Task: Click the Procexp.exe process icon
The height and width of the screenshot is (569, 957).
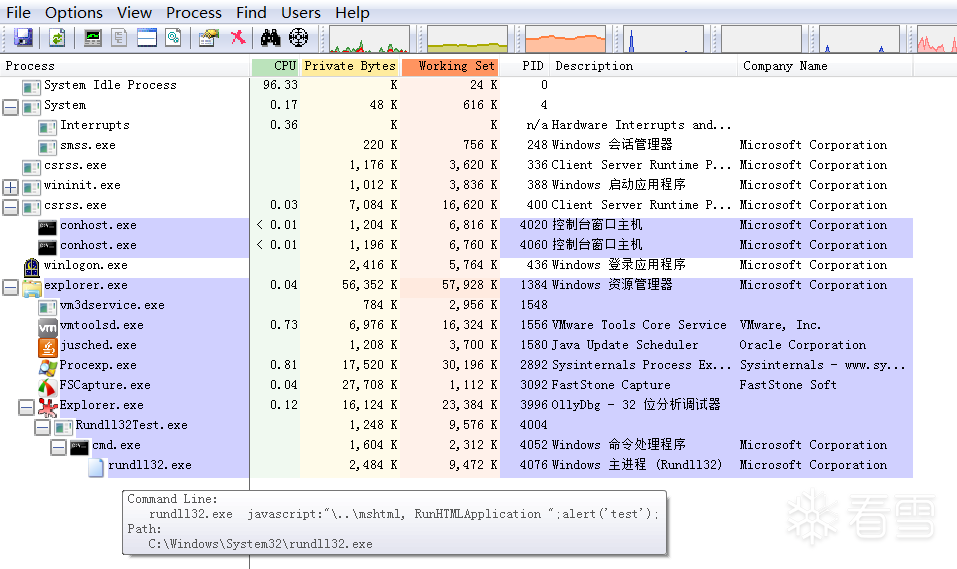Action: coord(48,368)
